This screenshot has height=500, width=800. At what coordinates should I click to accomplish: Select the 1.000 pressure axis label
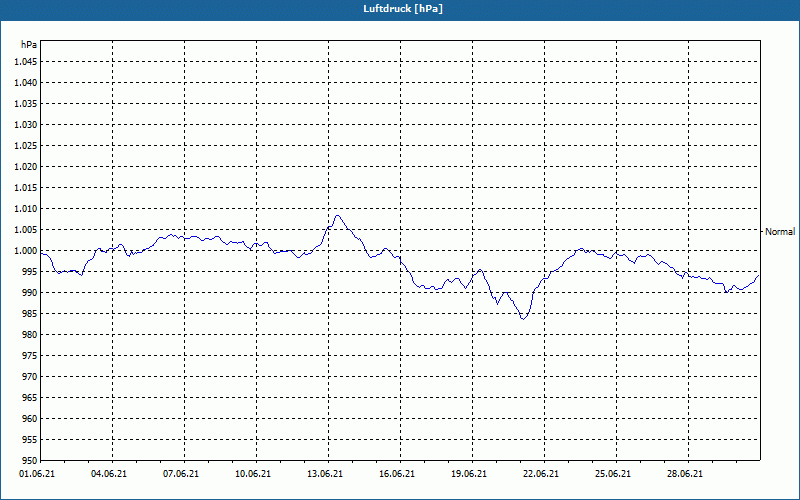26,251
